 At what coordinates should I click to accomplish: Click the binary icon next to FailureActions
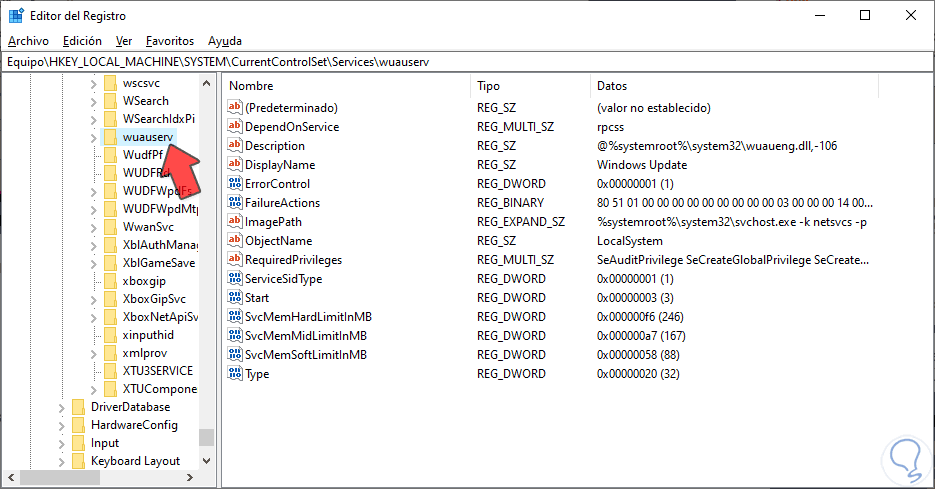click(x=236, y=203)
